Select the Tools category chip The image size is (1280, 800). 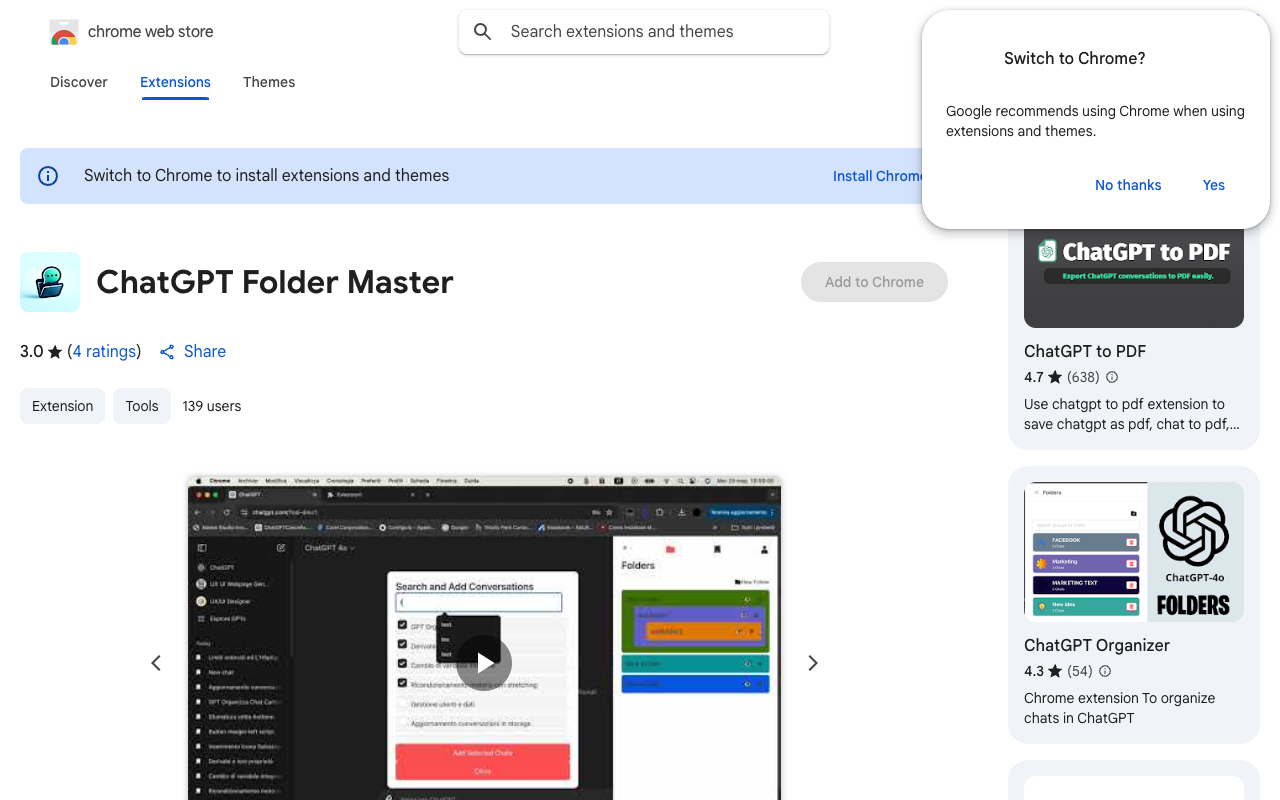142,406
